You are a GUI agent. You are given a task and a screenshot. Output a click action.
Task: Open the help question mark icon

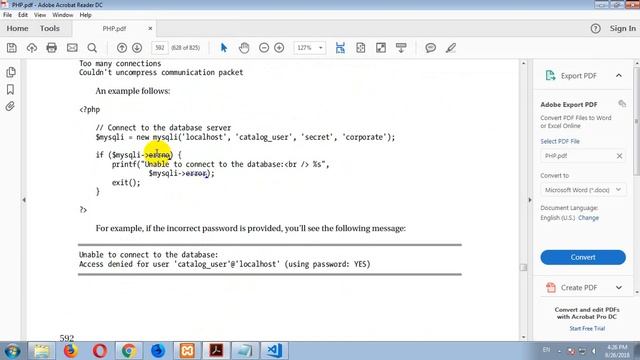(596, 29)
